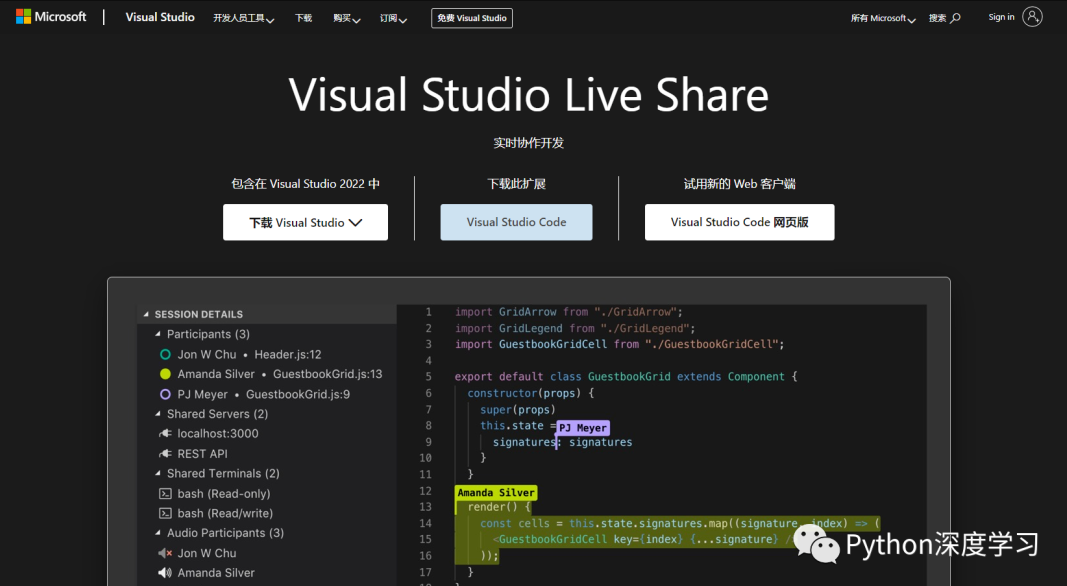Expand the 订阅 dropdown menu
1067x586 pixels.
393,18
